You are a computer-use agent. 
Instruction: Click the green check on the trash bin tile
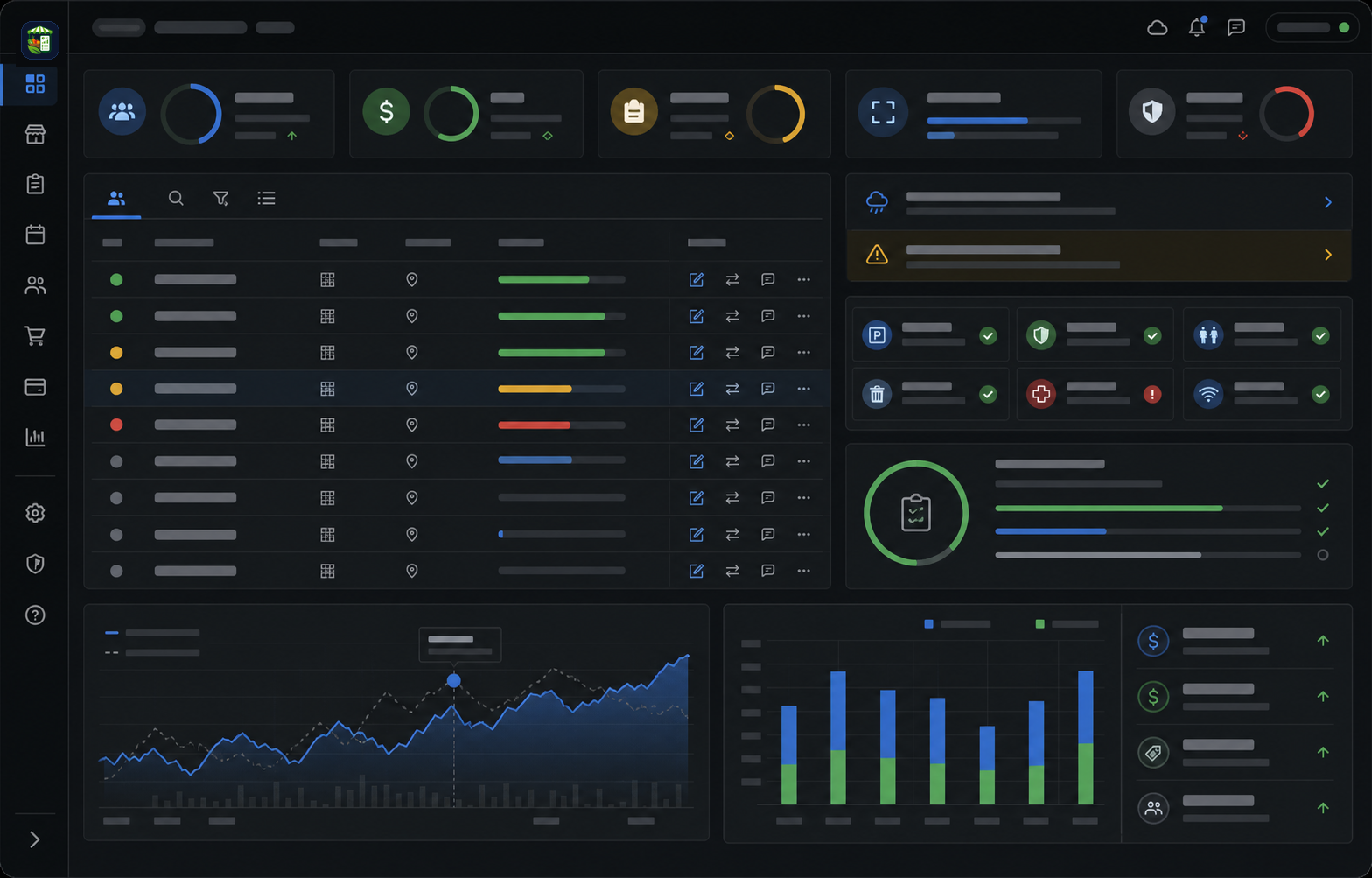click(988, 395)
